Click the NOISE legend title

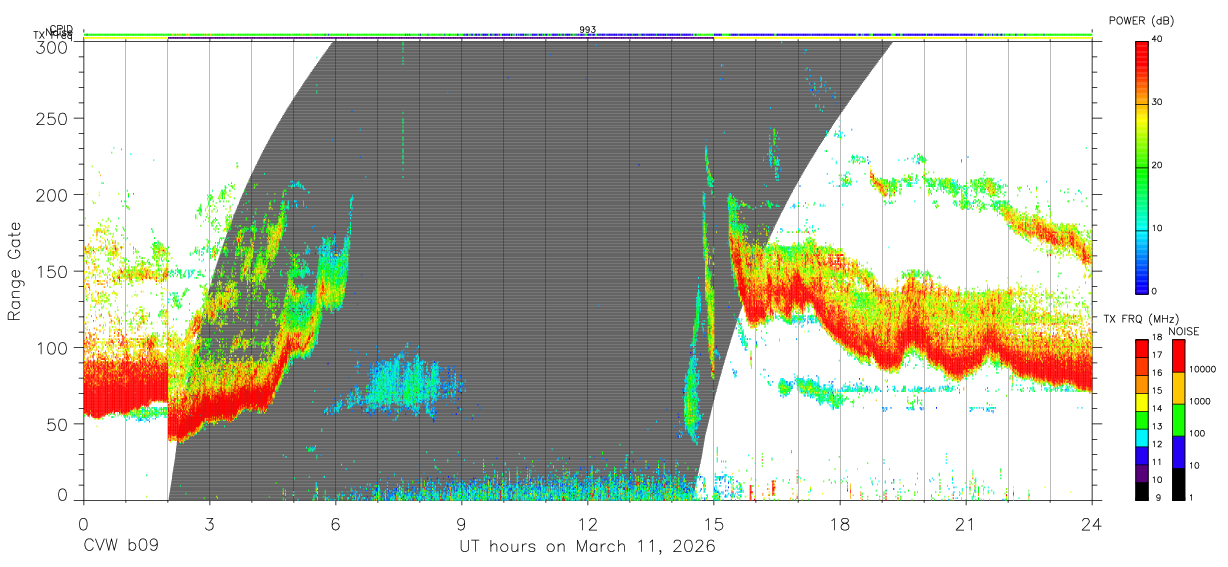(1186, 331)
